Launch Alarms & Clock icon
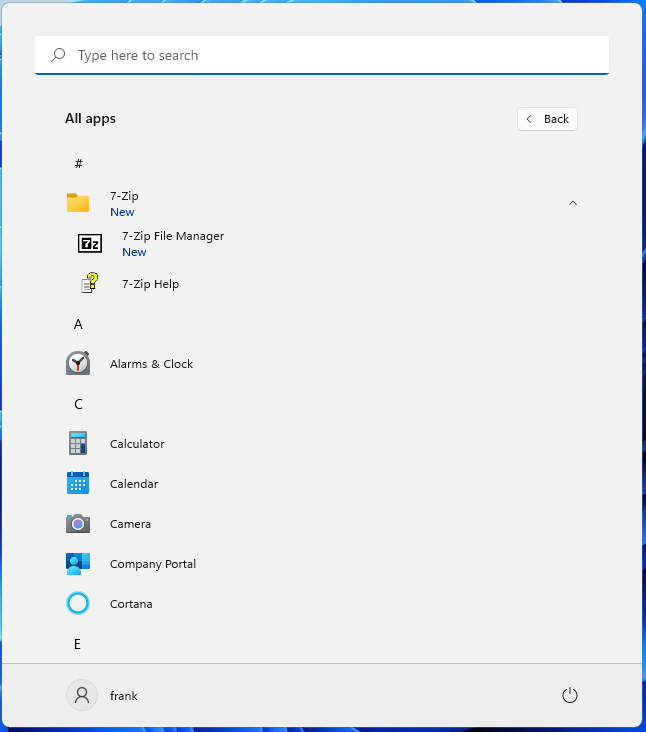 click(x=78, y=363)
